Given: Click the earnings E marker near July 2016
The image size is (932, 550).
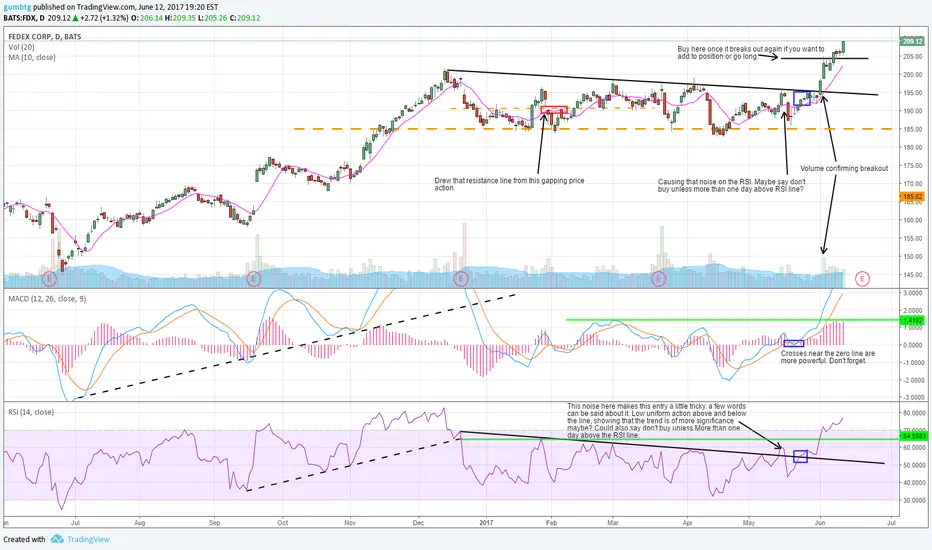Looking at the screenshot, I should tap(49, 278).
